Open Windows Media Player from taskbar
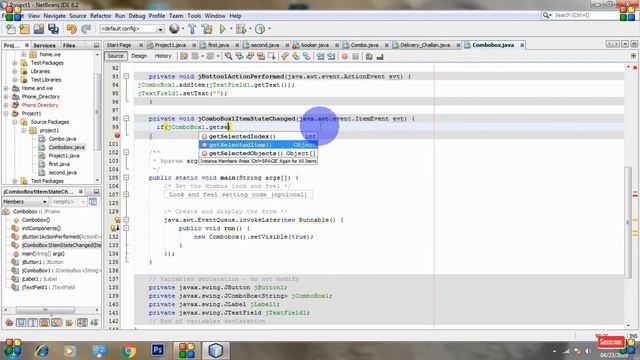This screenshot has height=360, width=640. pos(69,350)
